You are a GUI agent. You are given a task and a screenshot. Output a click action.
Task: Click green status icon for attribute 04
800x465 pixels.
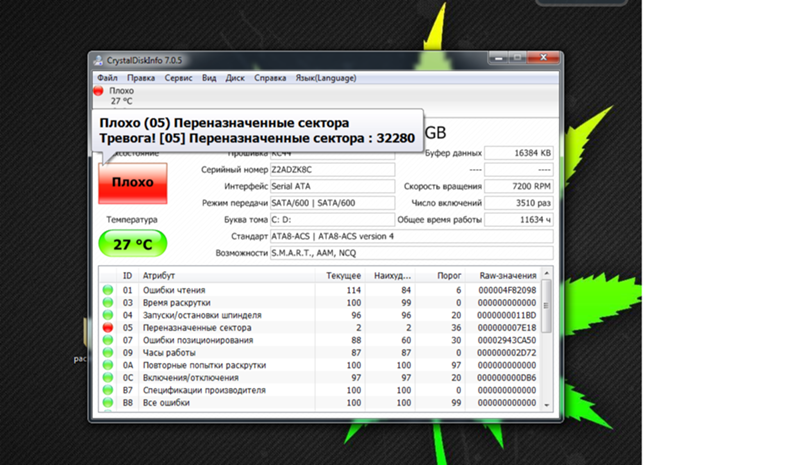(108, 315)
